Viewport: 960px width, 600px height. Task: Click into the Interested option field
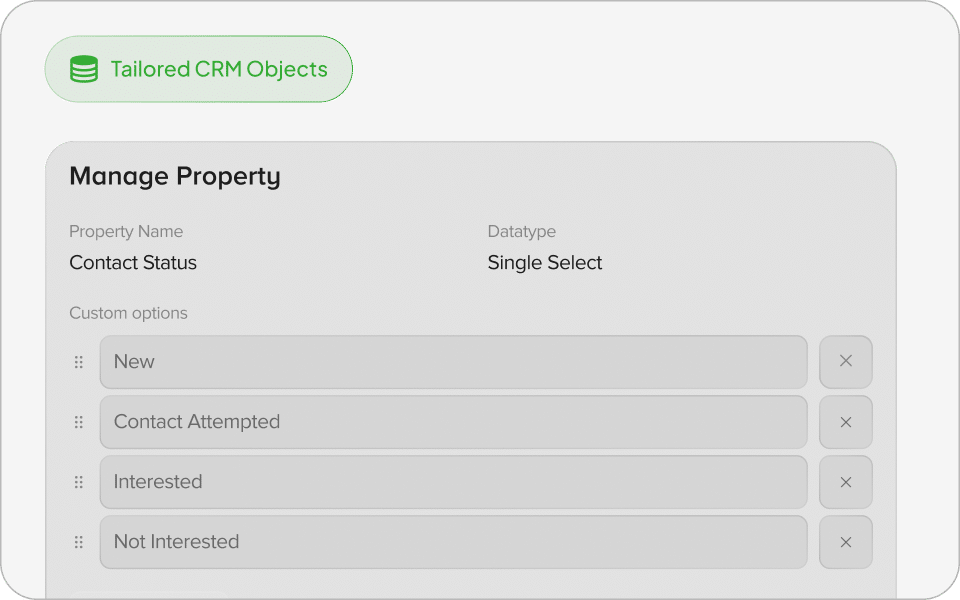point(453,482)
